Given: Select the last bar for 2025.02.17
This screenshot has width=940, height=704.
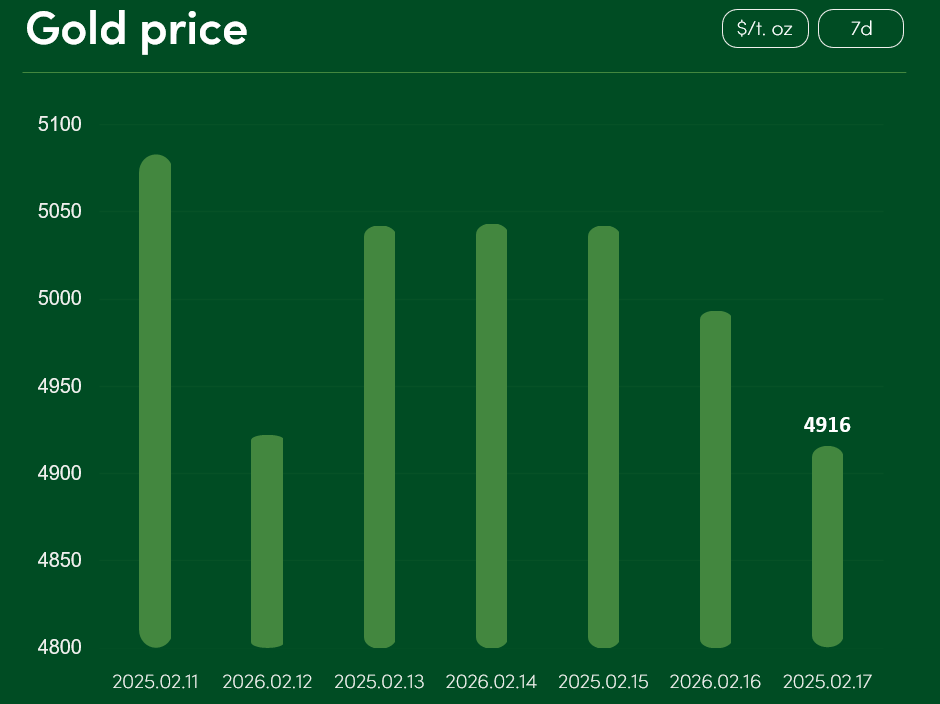Looking at the screenshot, I should pyautogui.click(x=827, y=546).
